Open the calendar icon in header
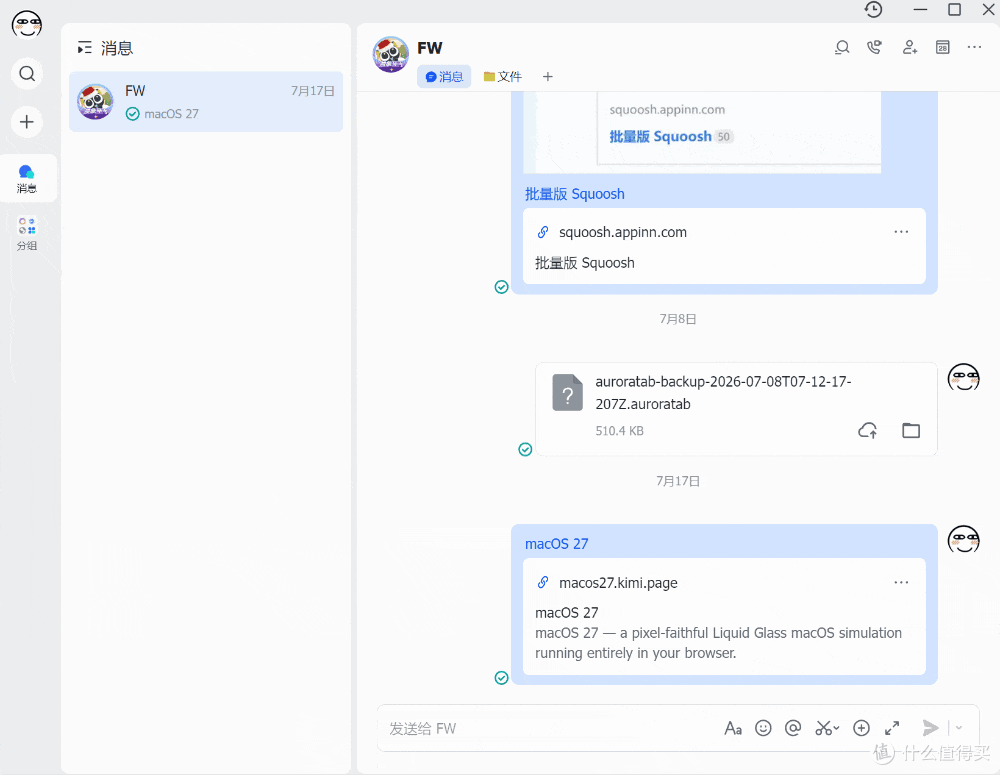The width and height of the screenshot is (1000, 775). click(943, 47)
